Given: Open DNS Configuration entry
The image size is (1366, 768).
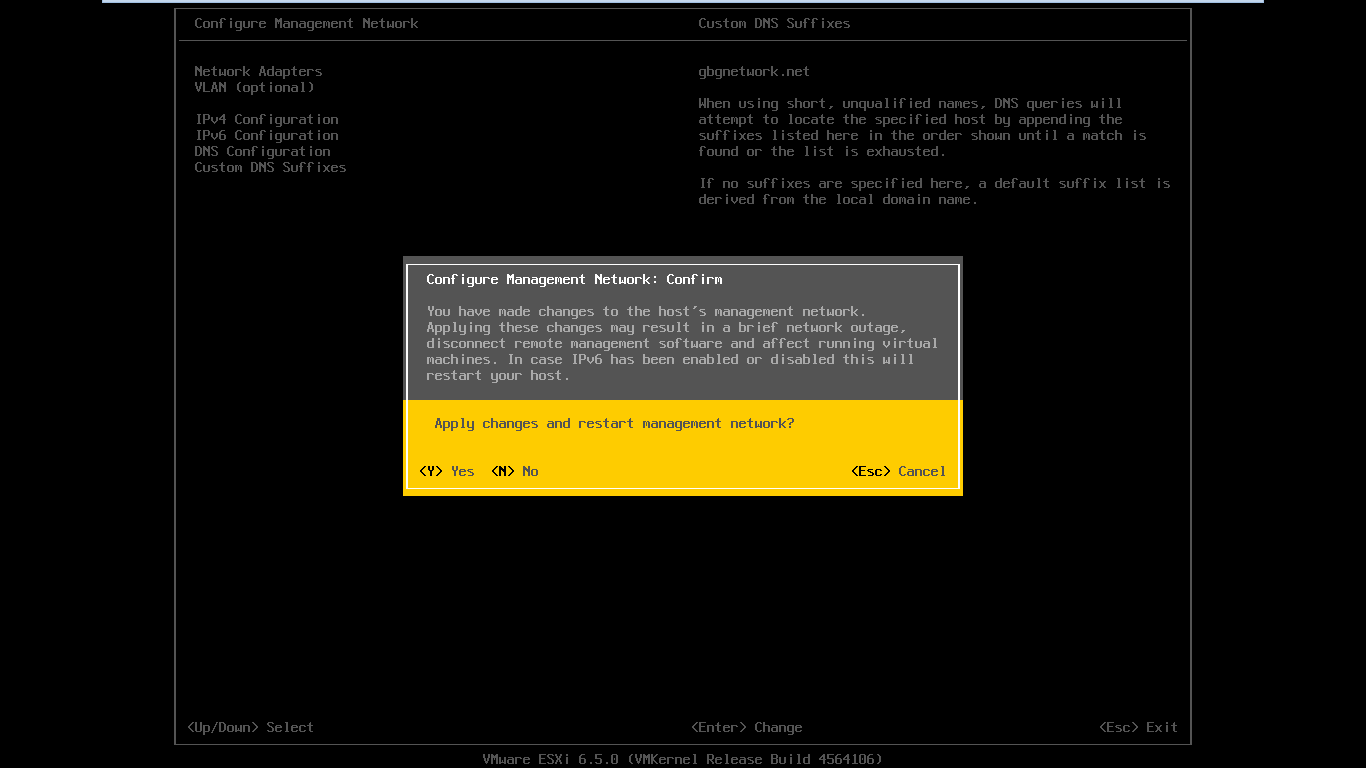Looking at the screenshot, I should 262,151.
